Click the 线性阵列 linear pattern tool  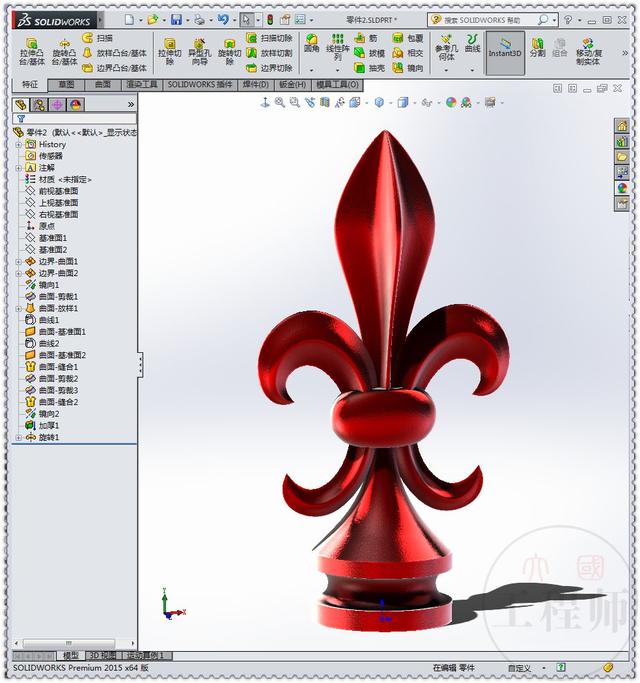(338, 47)
